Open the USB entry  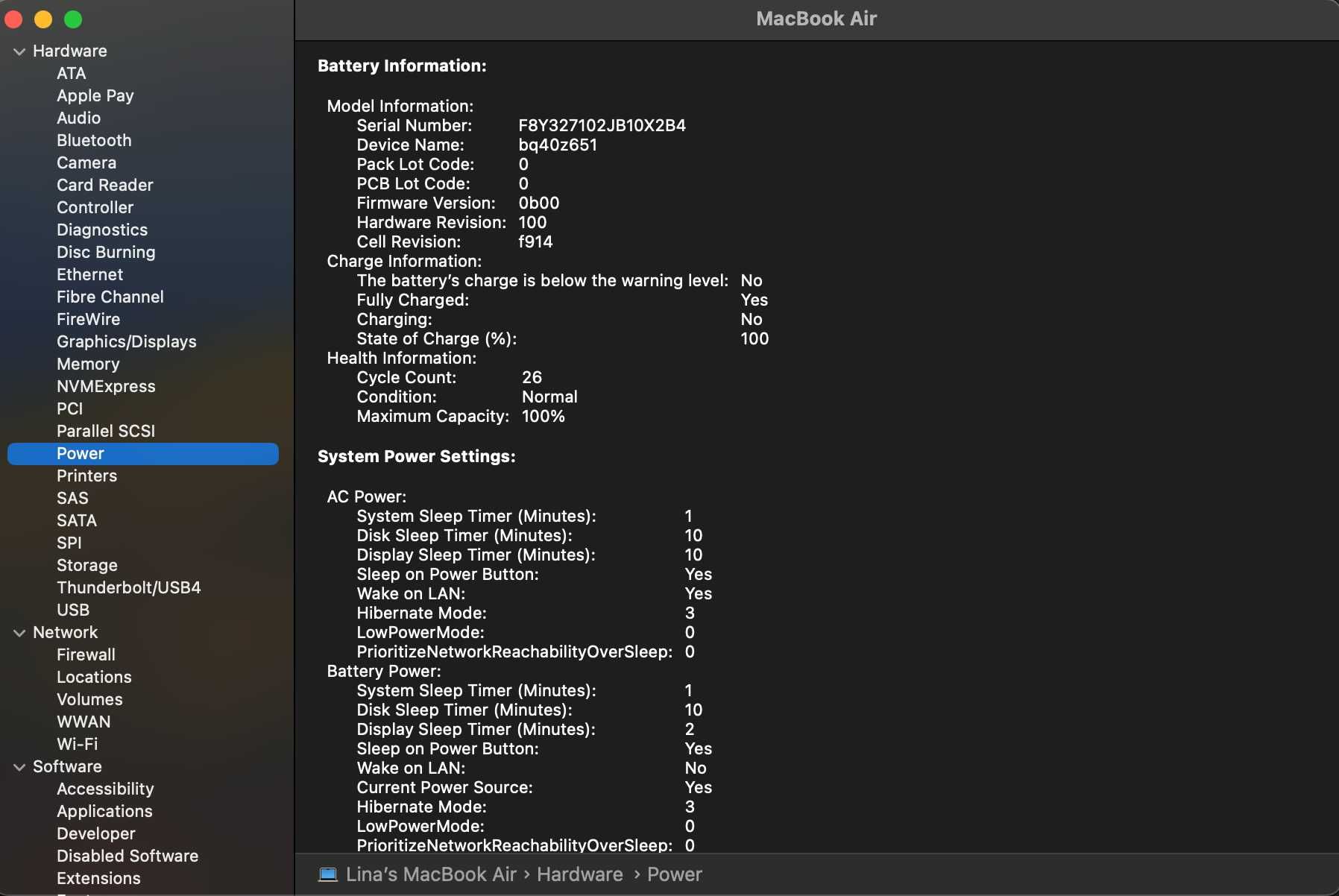pos(73,610)
